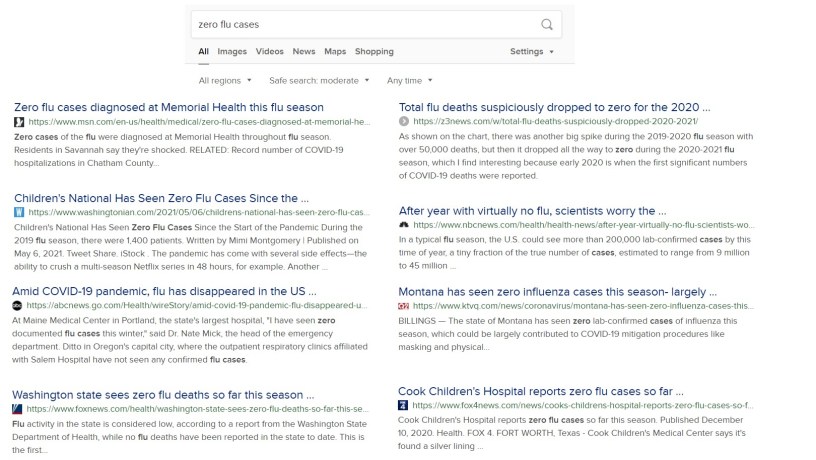Click the ABC News favicon icon
The image size is (816, 460).
tap(19, 305)
